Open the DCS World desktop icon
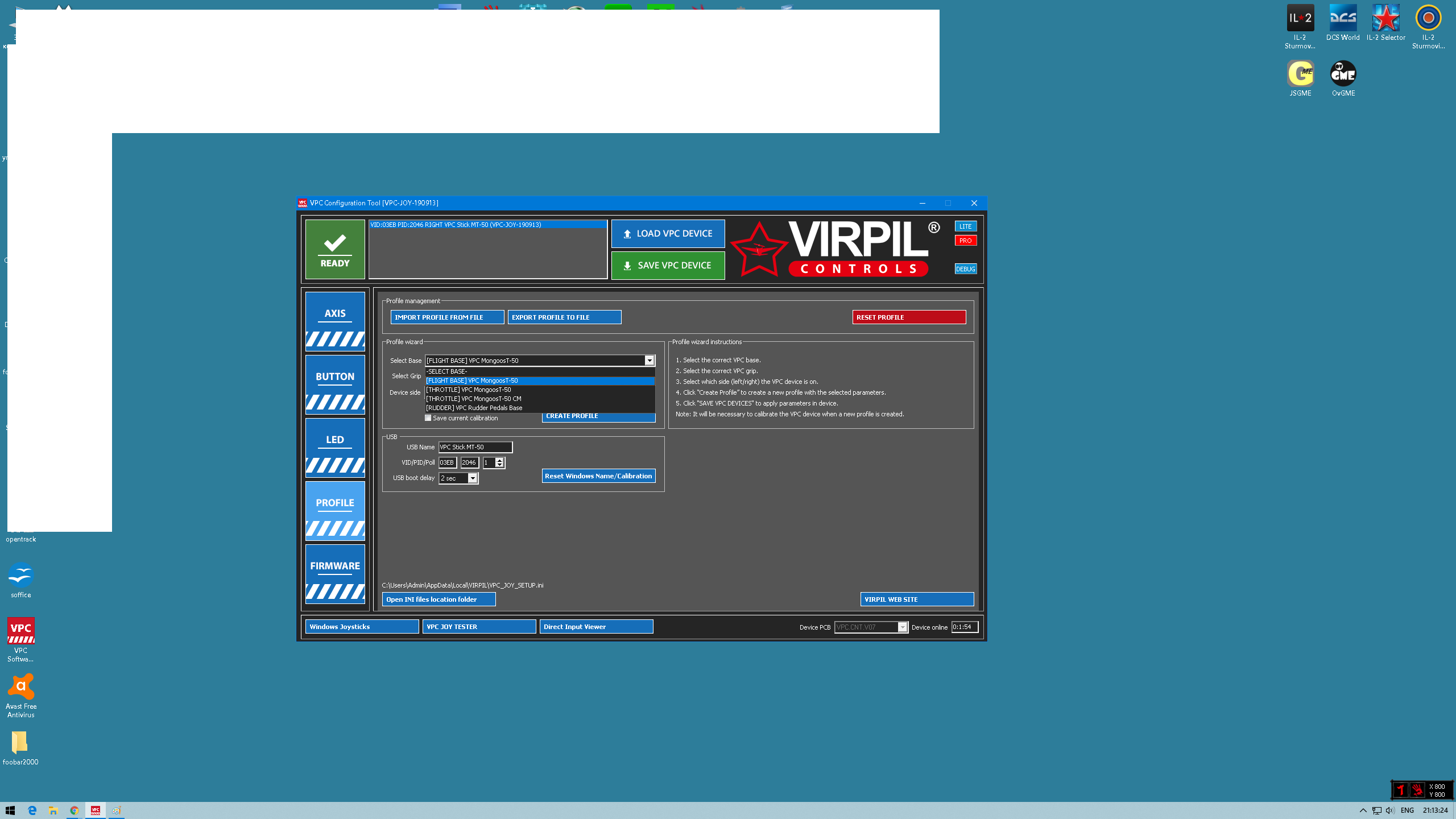This screenshot has width=1456, height=819. tap(1343, 23)
